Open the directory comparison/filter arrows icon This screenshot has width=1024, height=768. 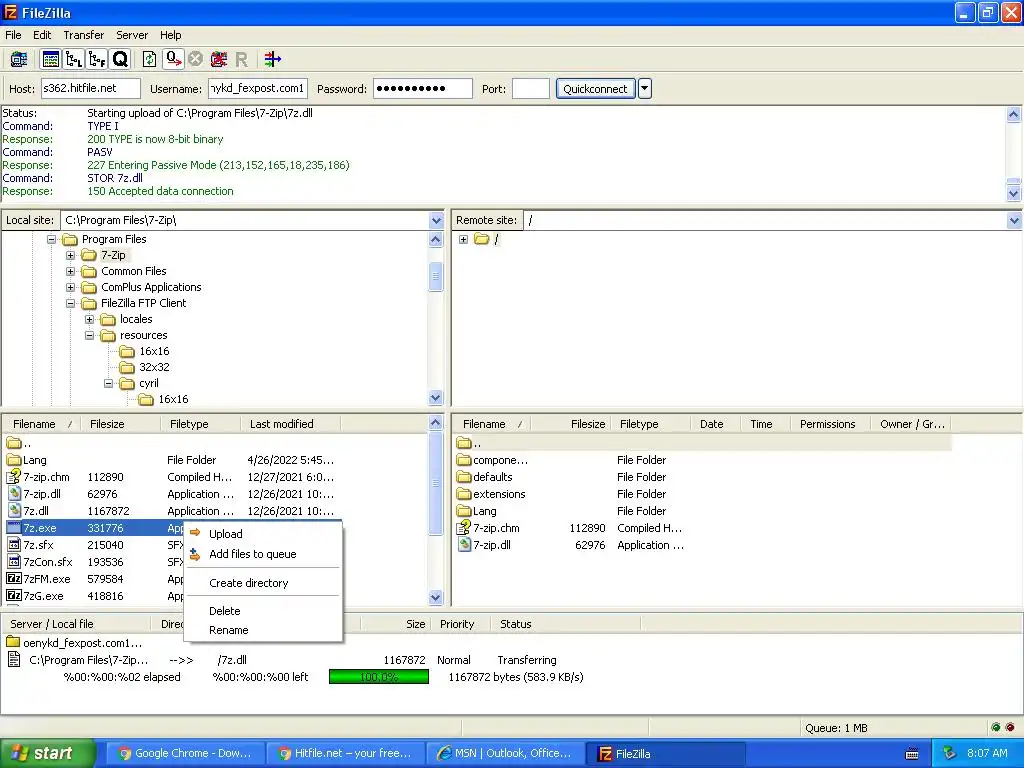pyautogui.click(x=272, y=59)
